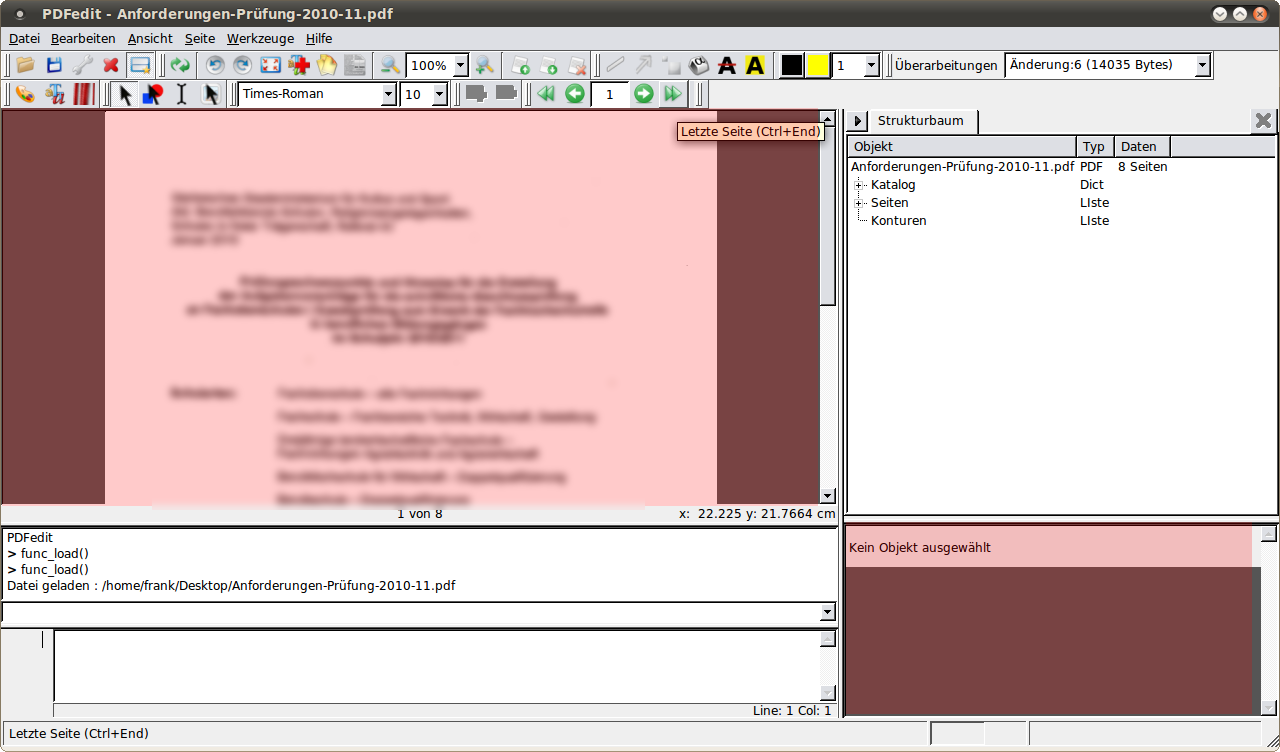Viewport: 1280px width, 752px height.
Task: Open the Times-Roman font dropdown
Action: pos(389,94)
